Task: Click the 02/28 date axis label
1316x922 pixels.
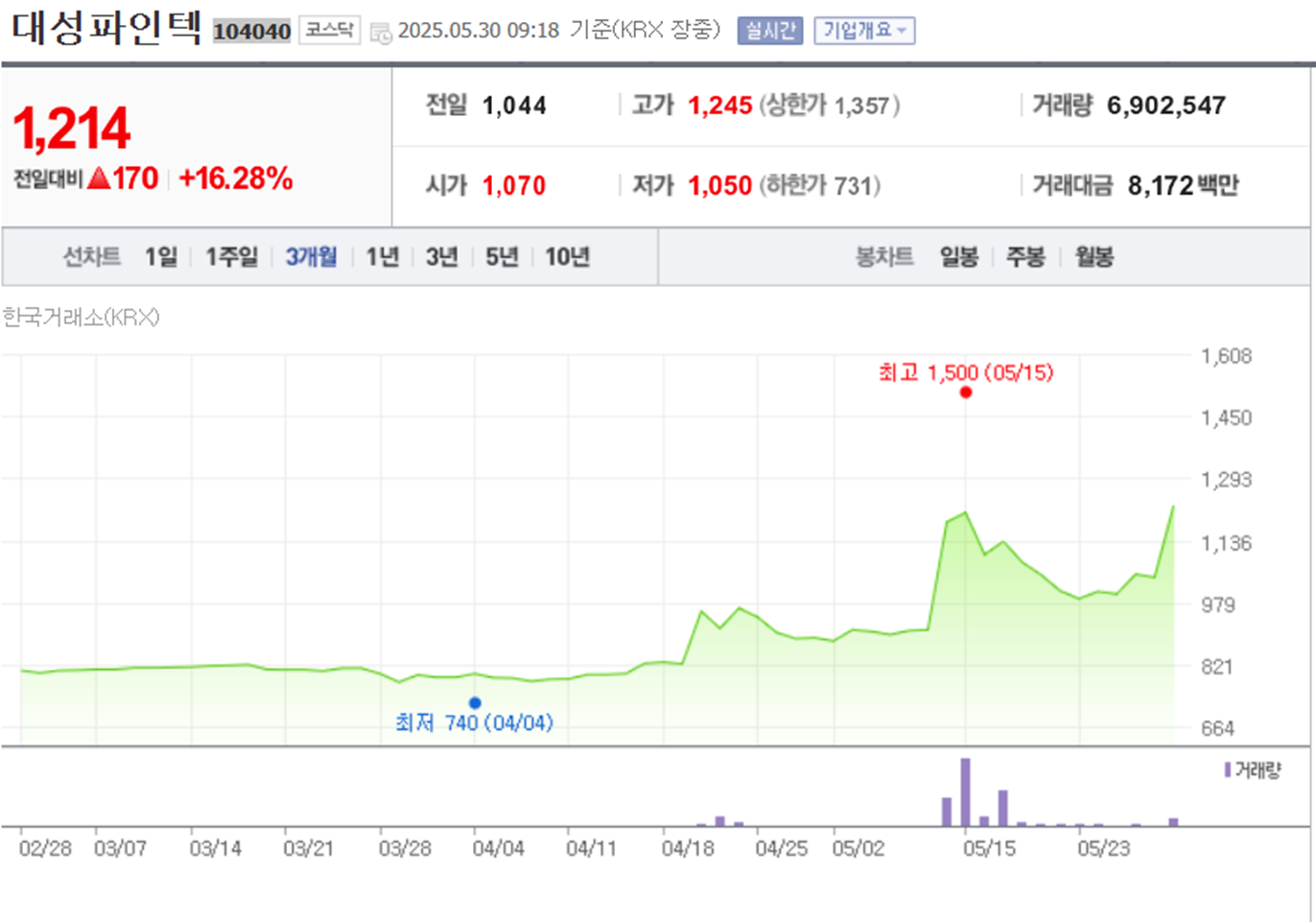Action: [45, 849]
